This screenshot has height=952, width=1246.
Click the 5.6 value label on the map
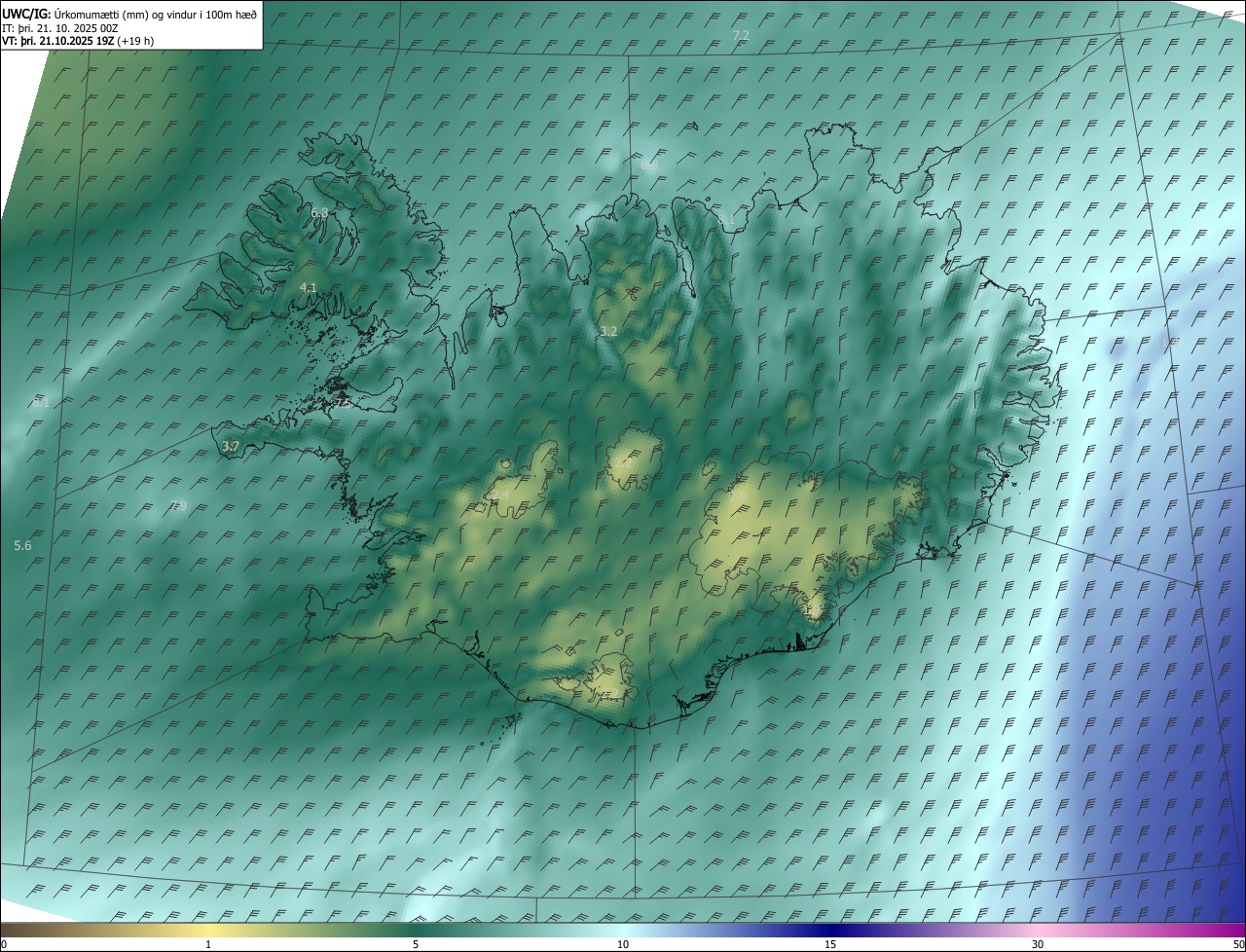tap(22, 546)
